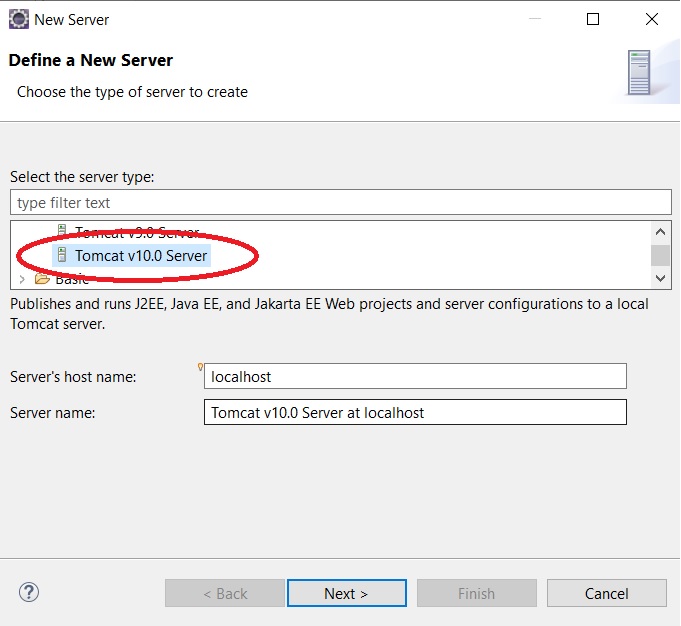Click the host name content assist lightbulb
681x626 pixels.
pyautogui.click(x=200, y=367)
